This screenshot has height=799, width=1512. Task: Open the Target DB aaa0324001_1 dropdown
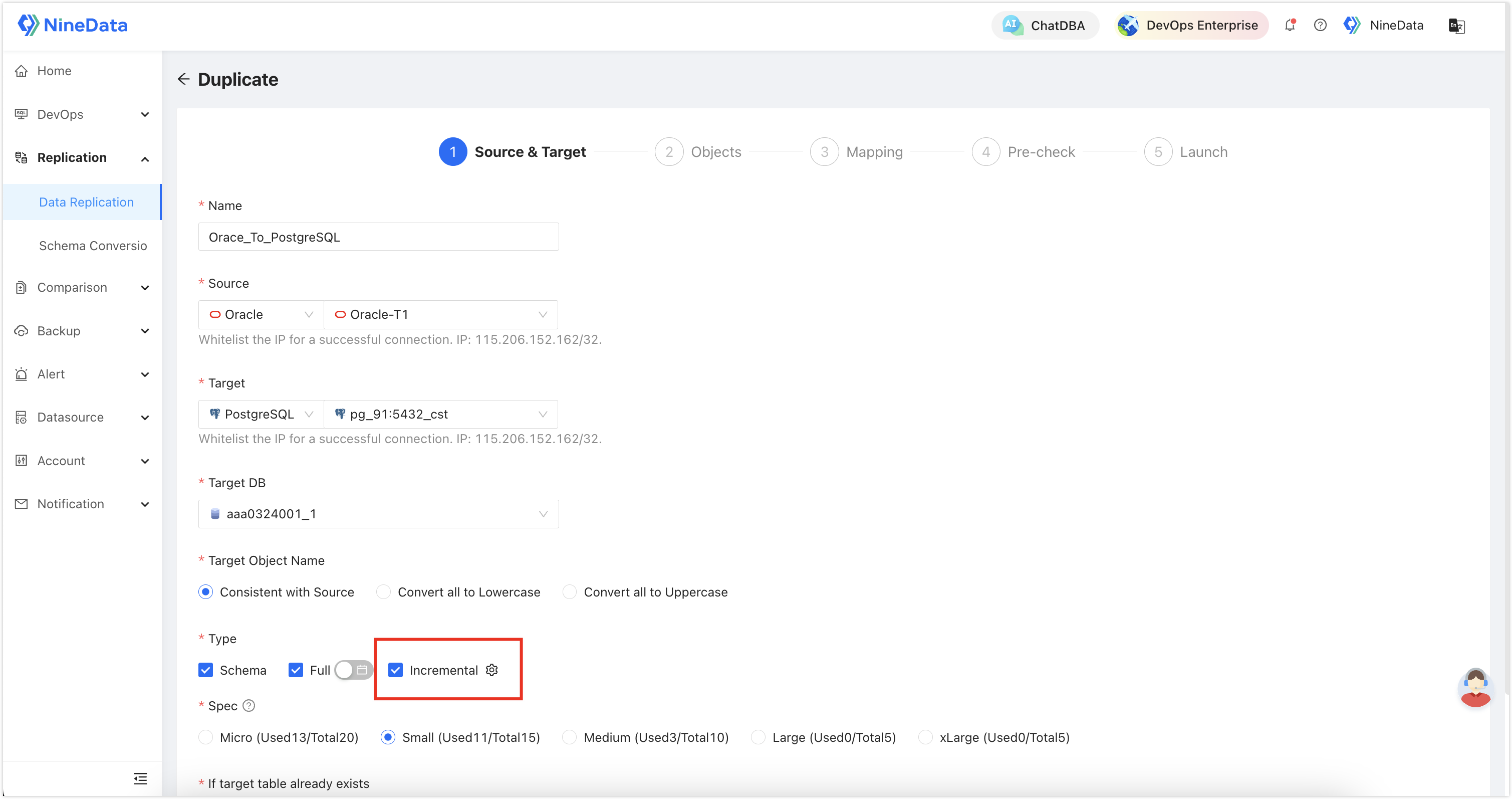[379, 514]
